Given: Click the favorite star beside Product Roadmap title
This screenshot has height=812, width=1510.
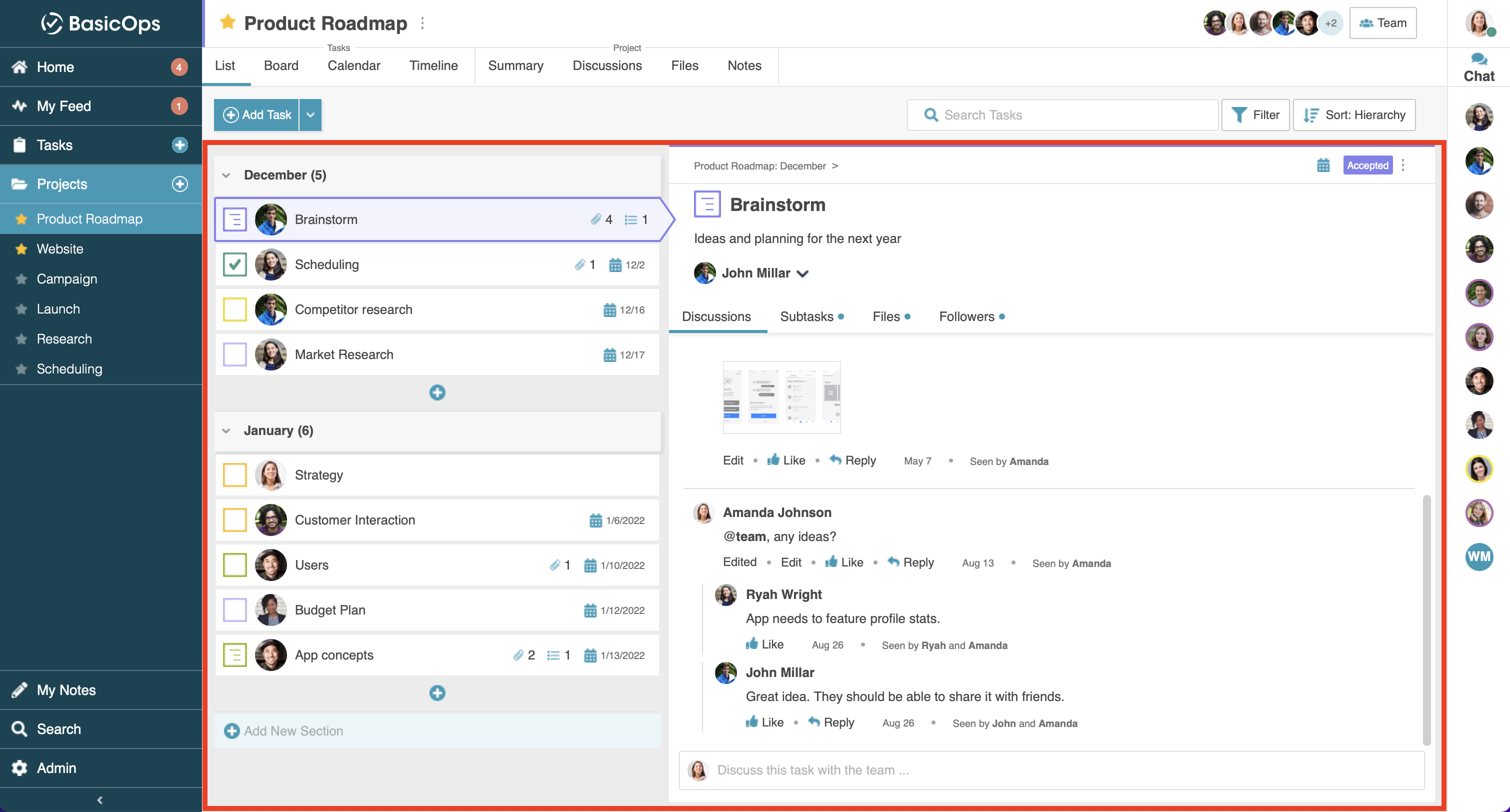Looking at the screenshot, I should point(227,23).
